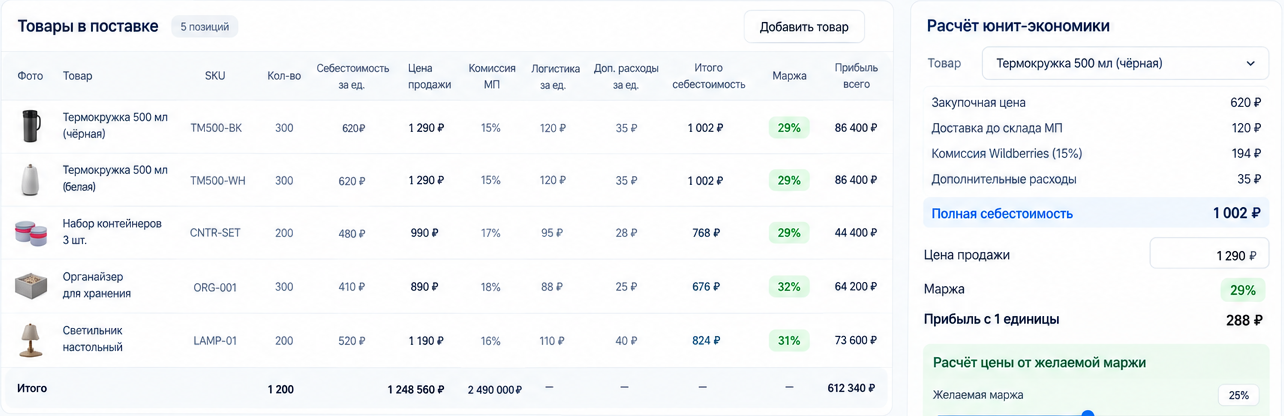Click the Прибыль всего column header
1284x416 pixels.
[x=856, y=76]
